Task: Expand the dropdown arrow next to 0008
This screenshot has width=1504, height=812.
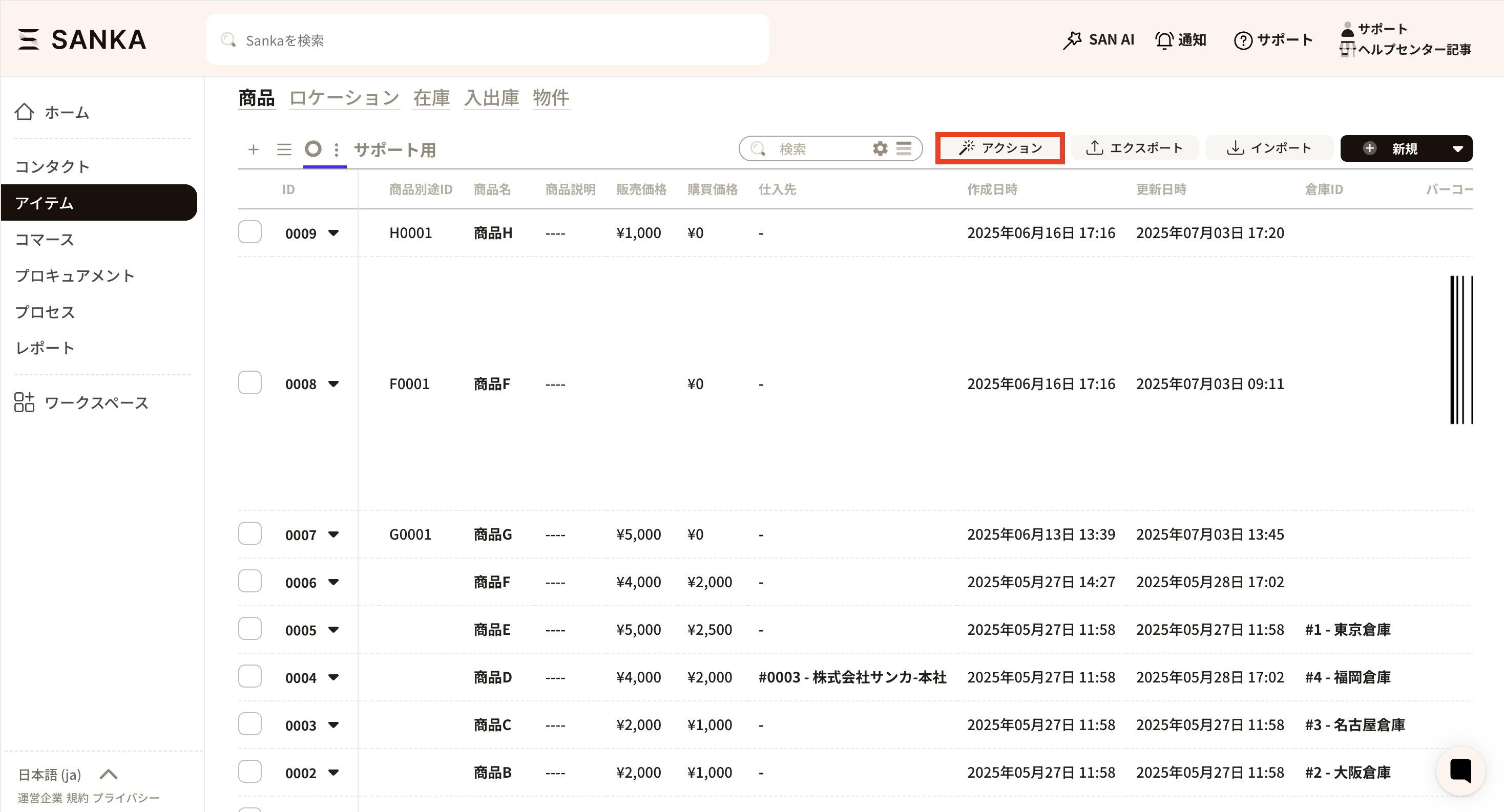Action: 333,384
